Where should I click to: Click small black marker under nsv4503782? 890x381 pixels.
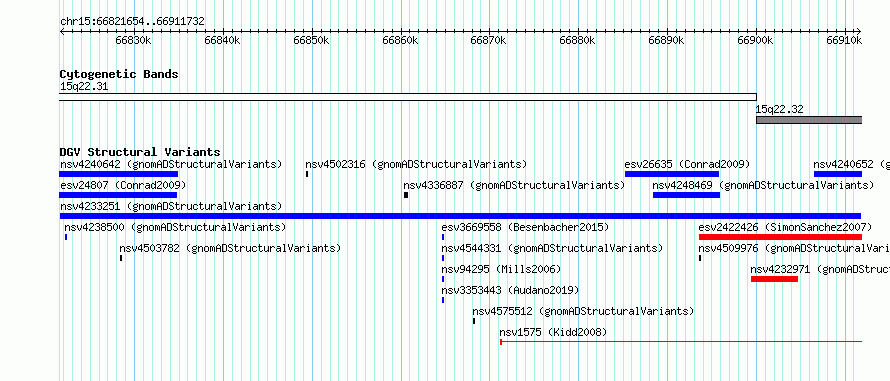121,258
